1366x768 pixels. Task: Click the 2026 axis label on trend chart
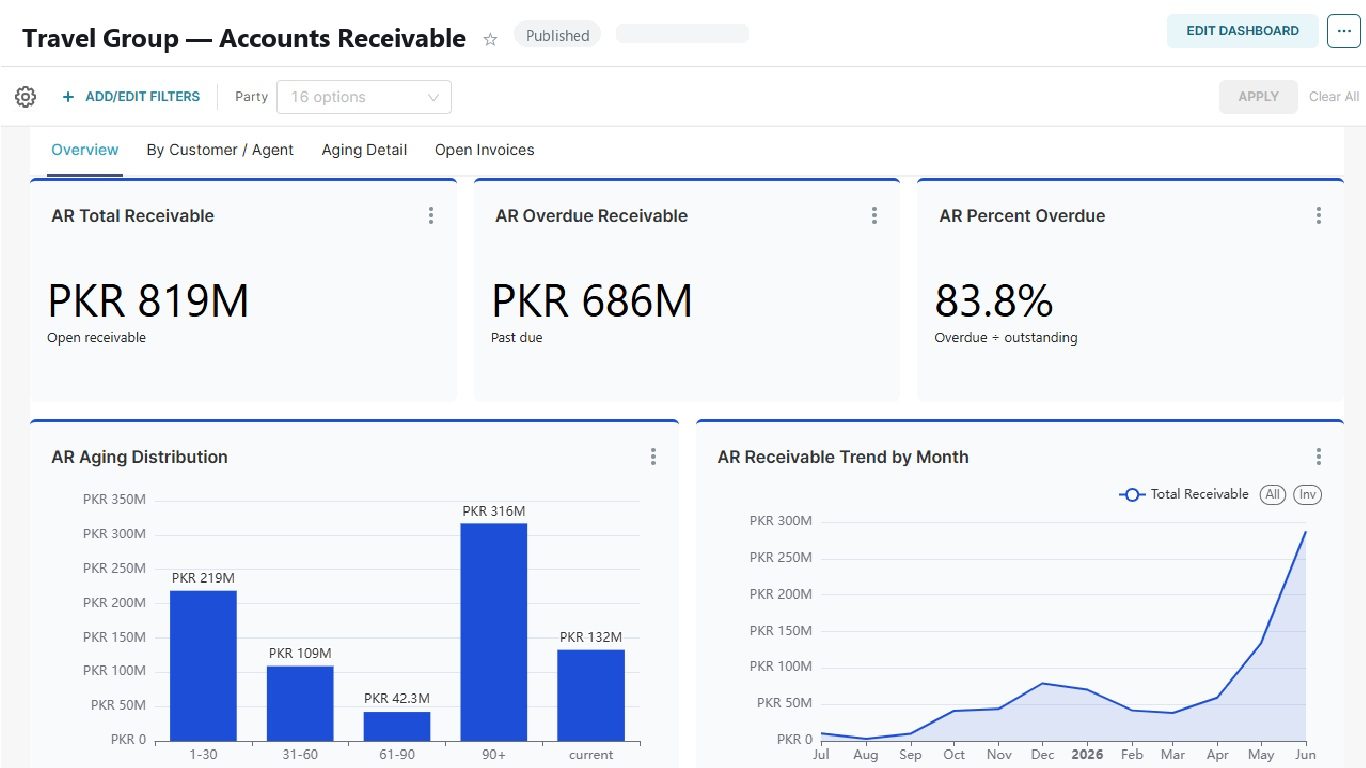[1087, 754]
